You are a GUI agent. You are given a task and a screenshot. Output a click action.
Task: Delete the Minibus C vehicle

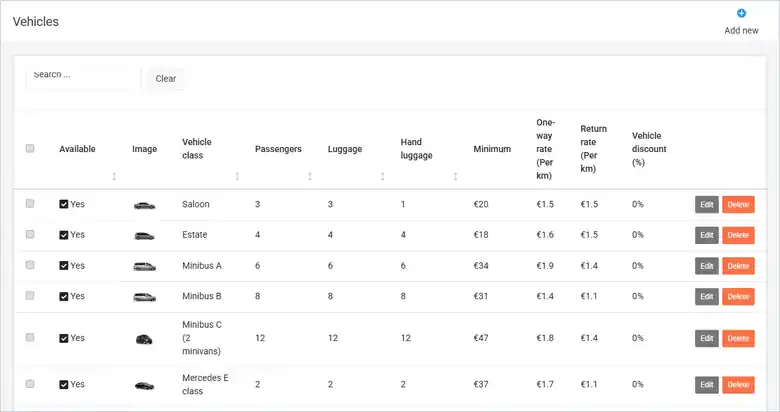[738, 338]
